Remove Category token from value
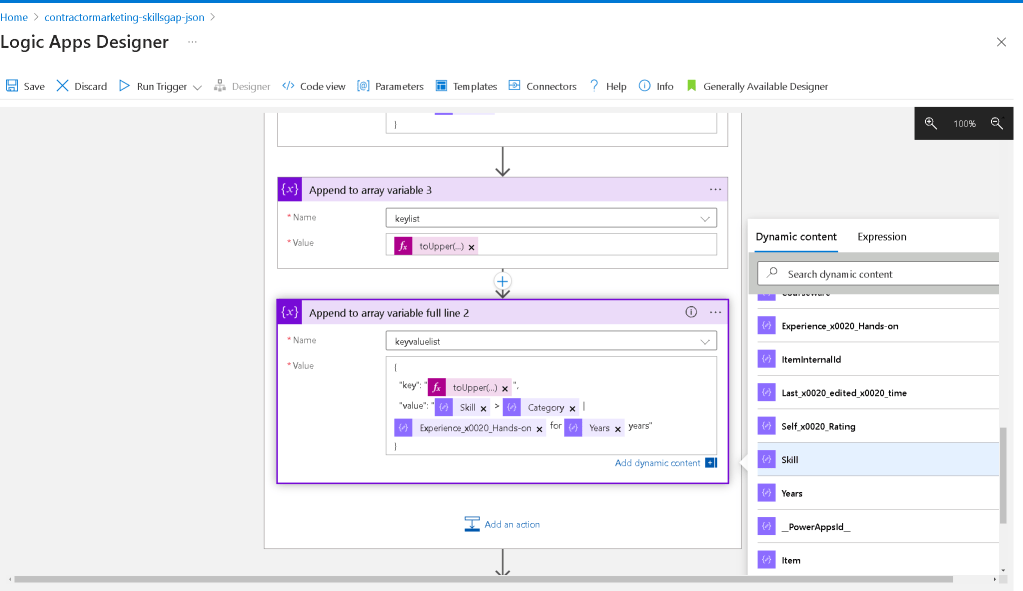The image size is (1023, 591). [572, 408]
